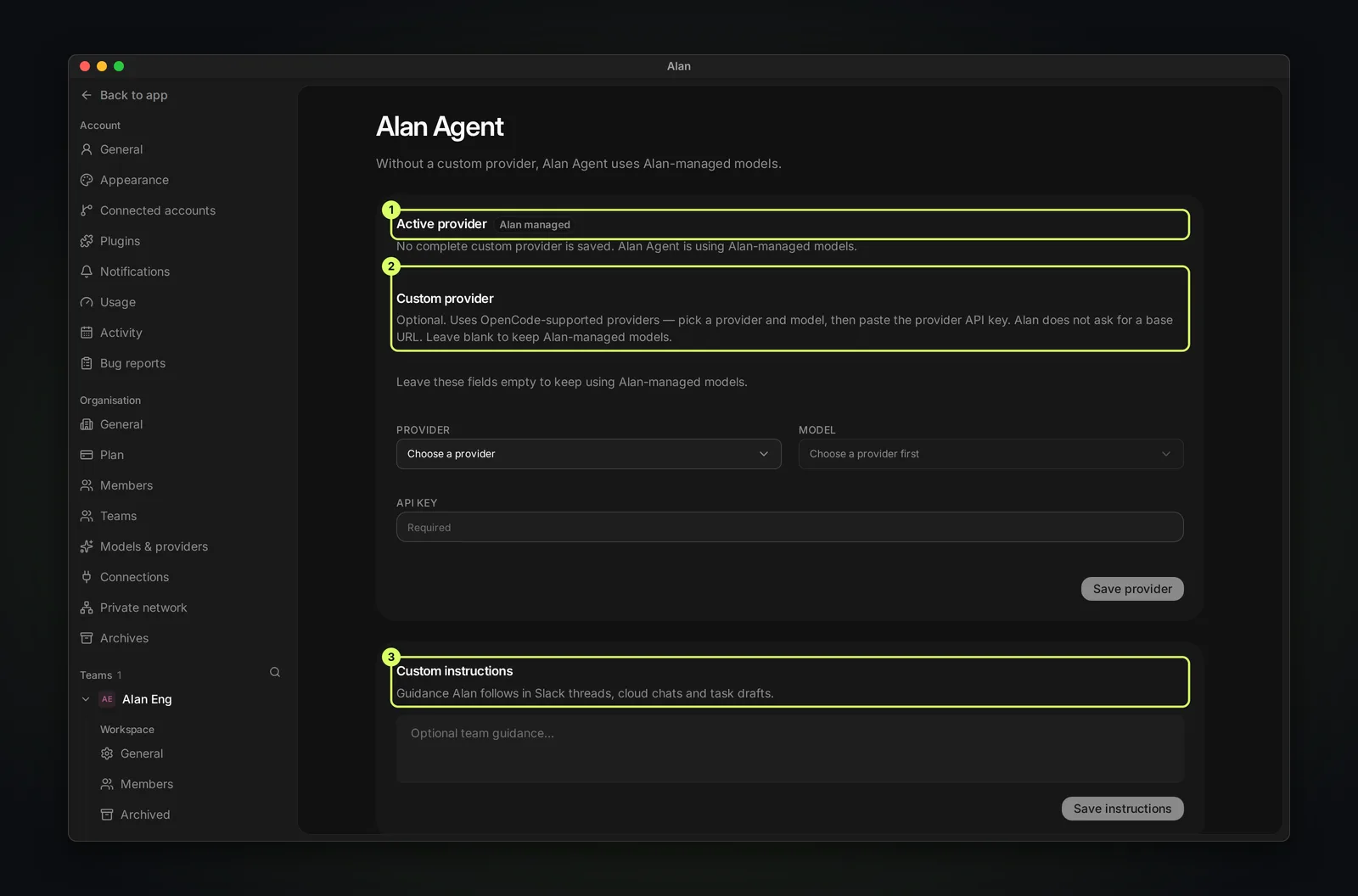
Task: Click the gear icon for workspace General
Action: point(107,753)
